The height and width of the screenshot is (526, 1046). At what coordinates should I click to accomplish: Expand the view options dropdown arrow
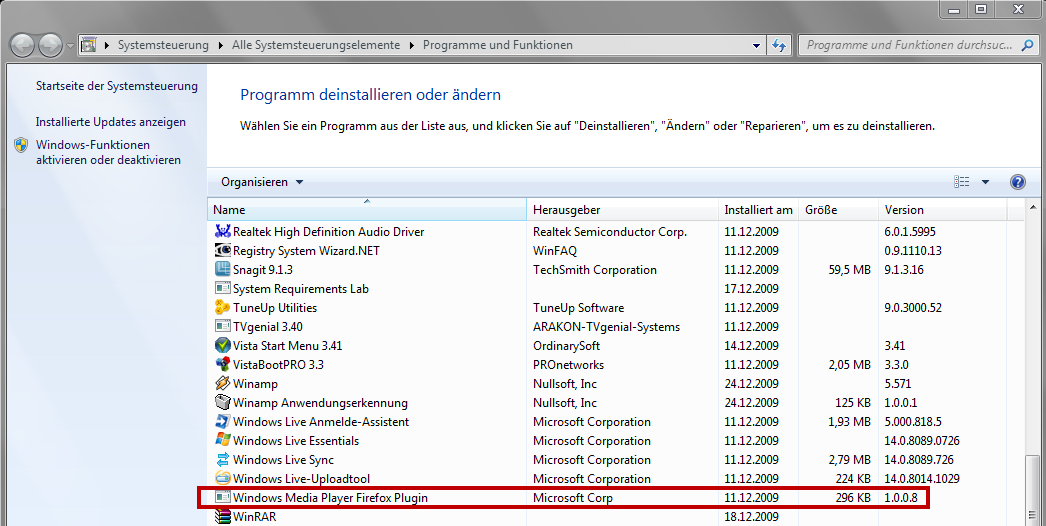pos(985,182)
